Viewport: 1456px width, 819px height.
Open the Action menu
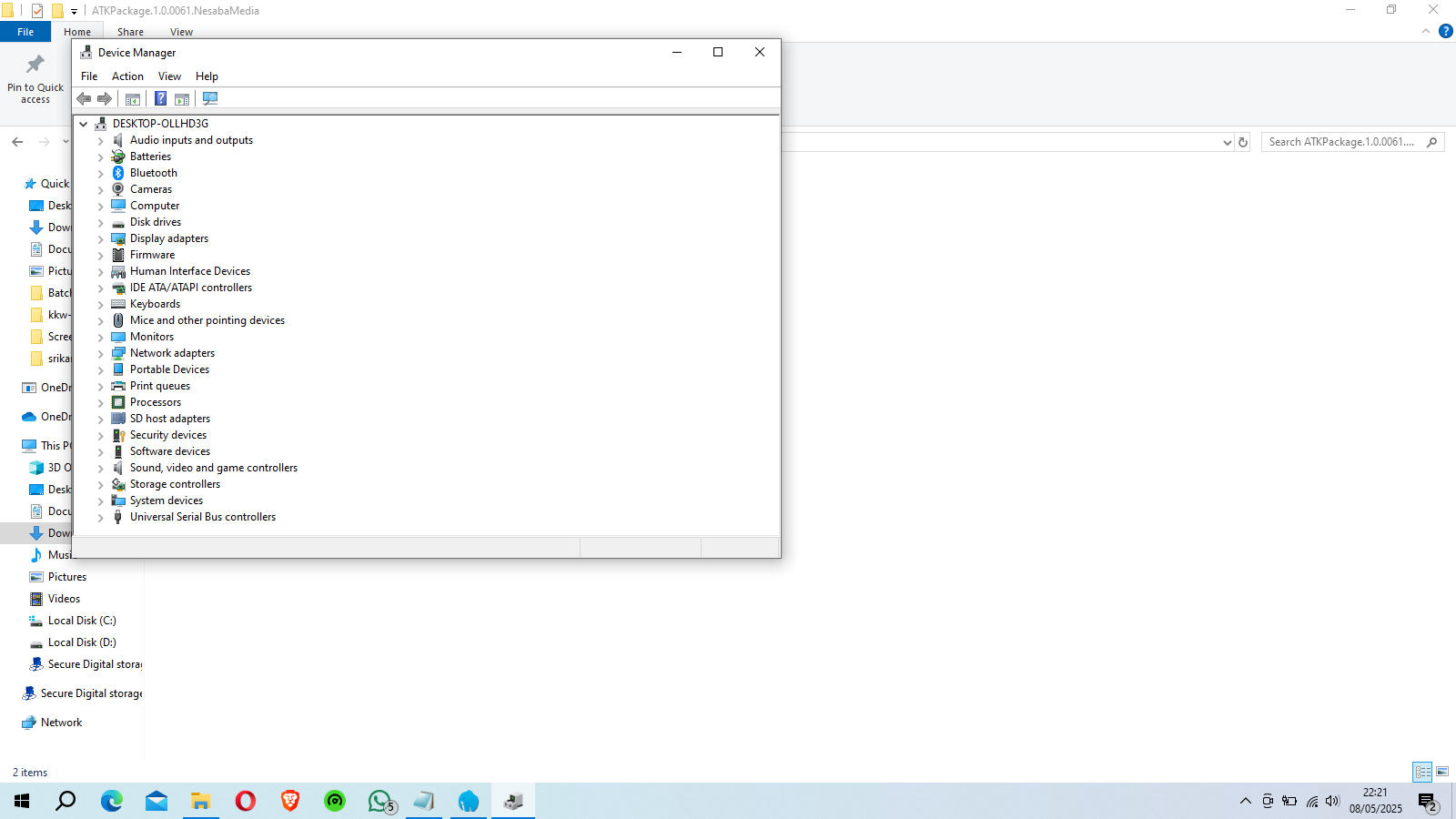click(x=127, y=76)
